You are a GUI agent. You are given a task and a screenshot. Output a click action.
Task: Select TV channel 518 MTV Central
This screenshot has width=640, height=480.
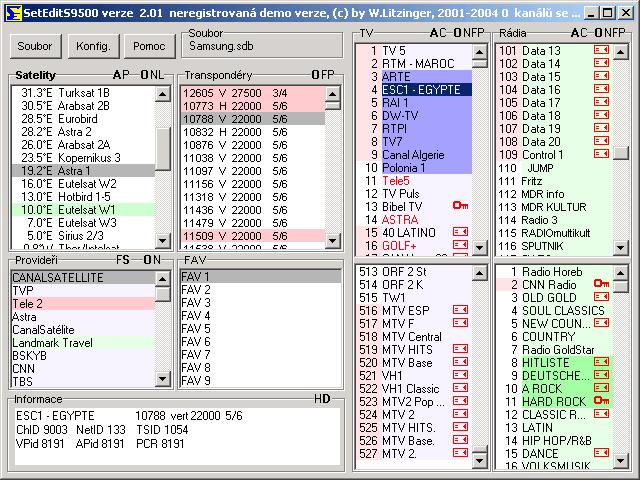(x=414, y=337)
